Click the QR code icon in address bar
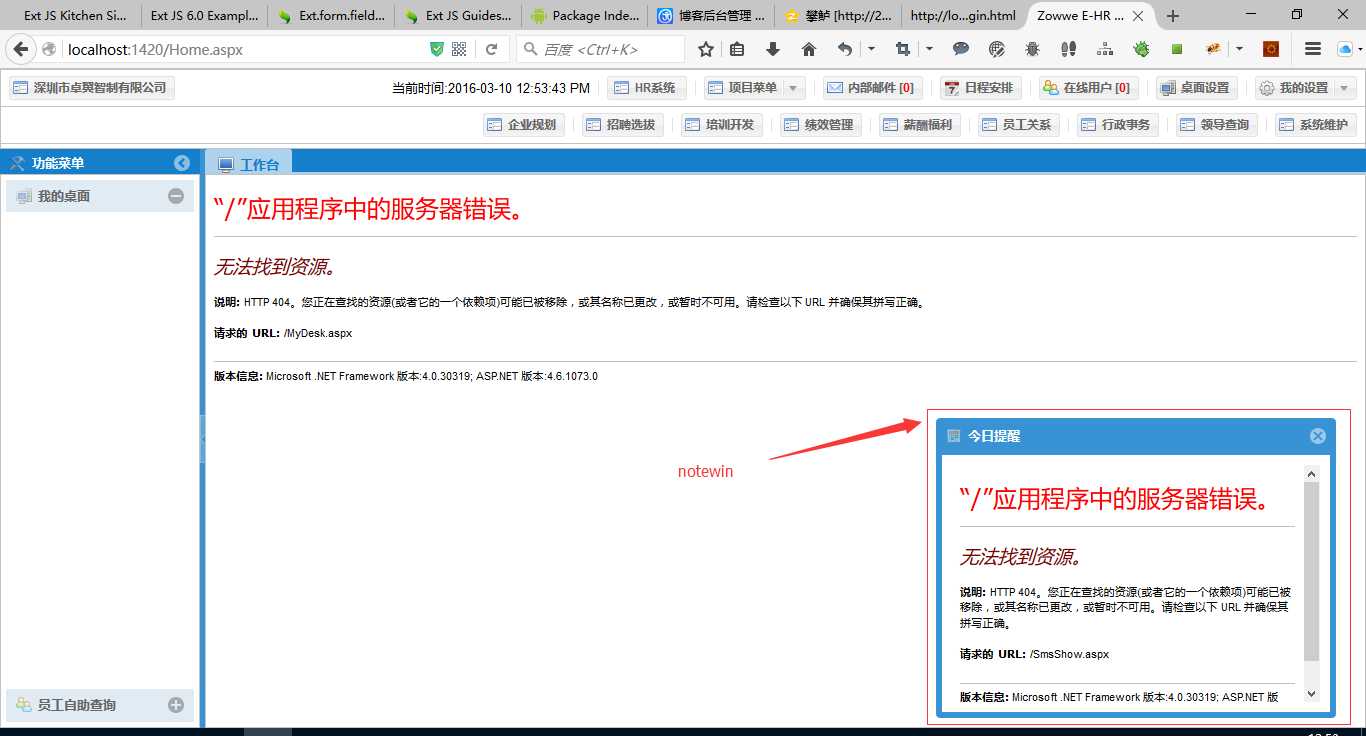 459,49
